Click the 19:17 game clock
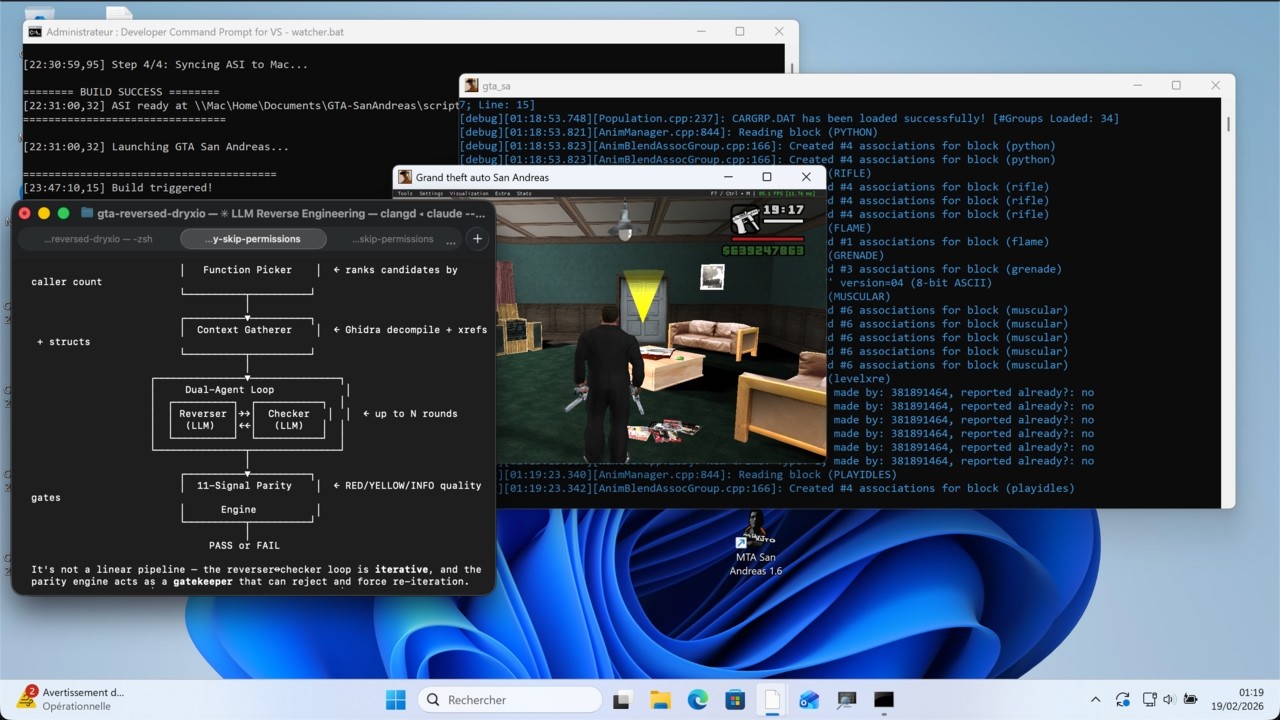This screenshot has width=1280, height=720. (783, 210)
